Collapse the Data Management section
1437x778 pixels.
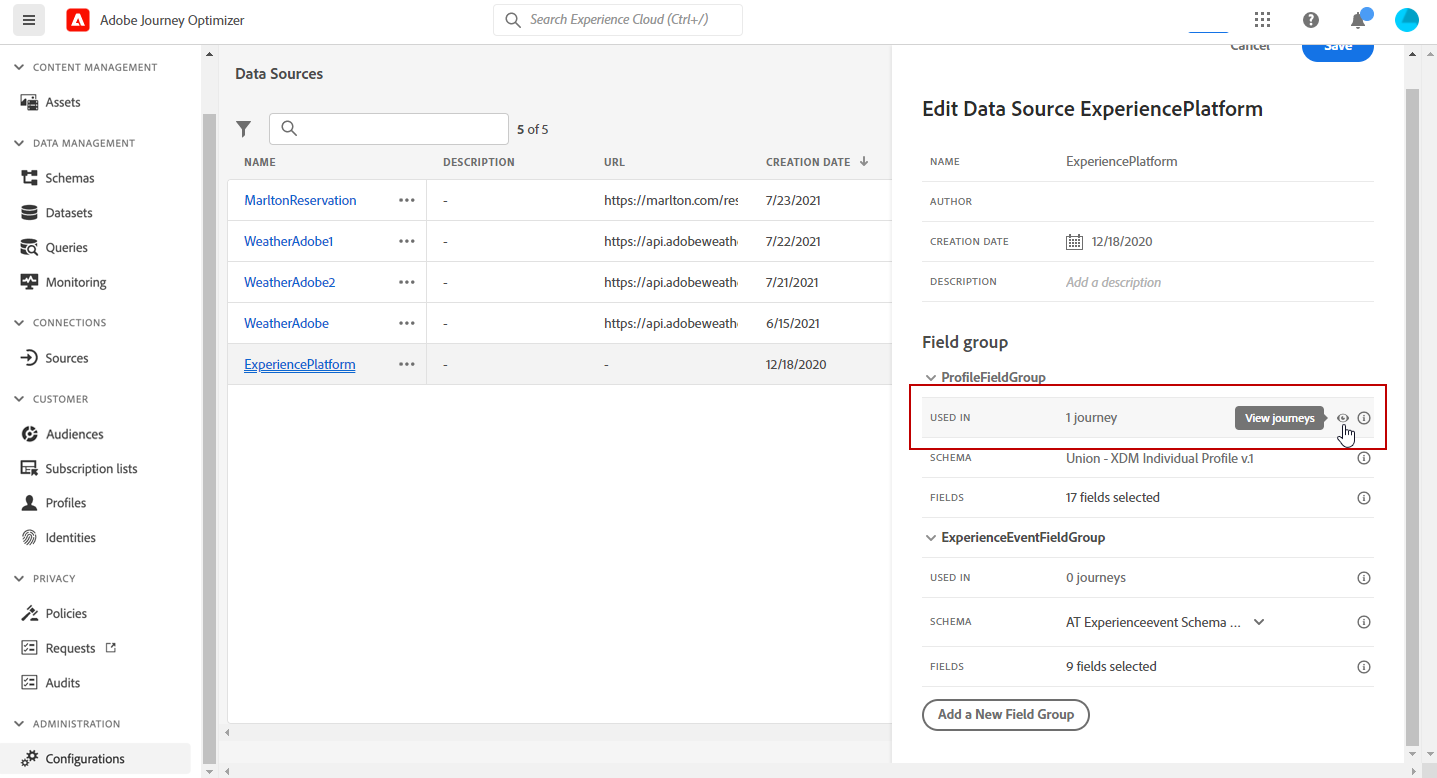tap(20, 143)
